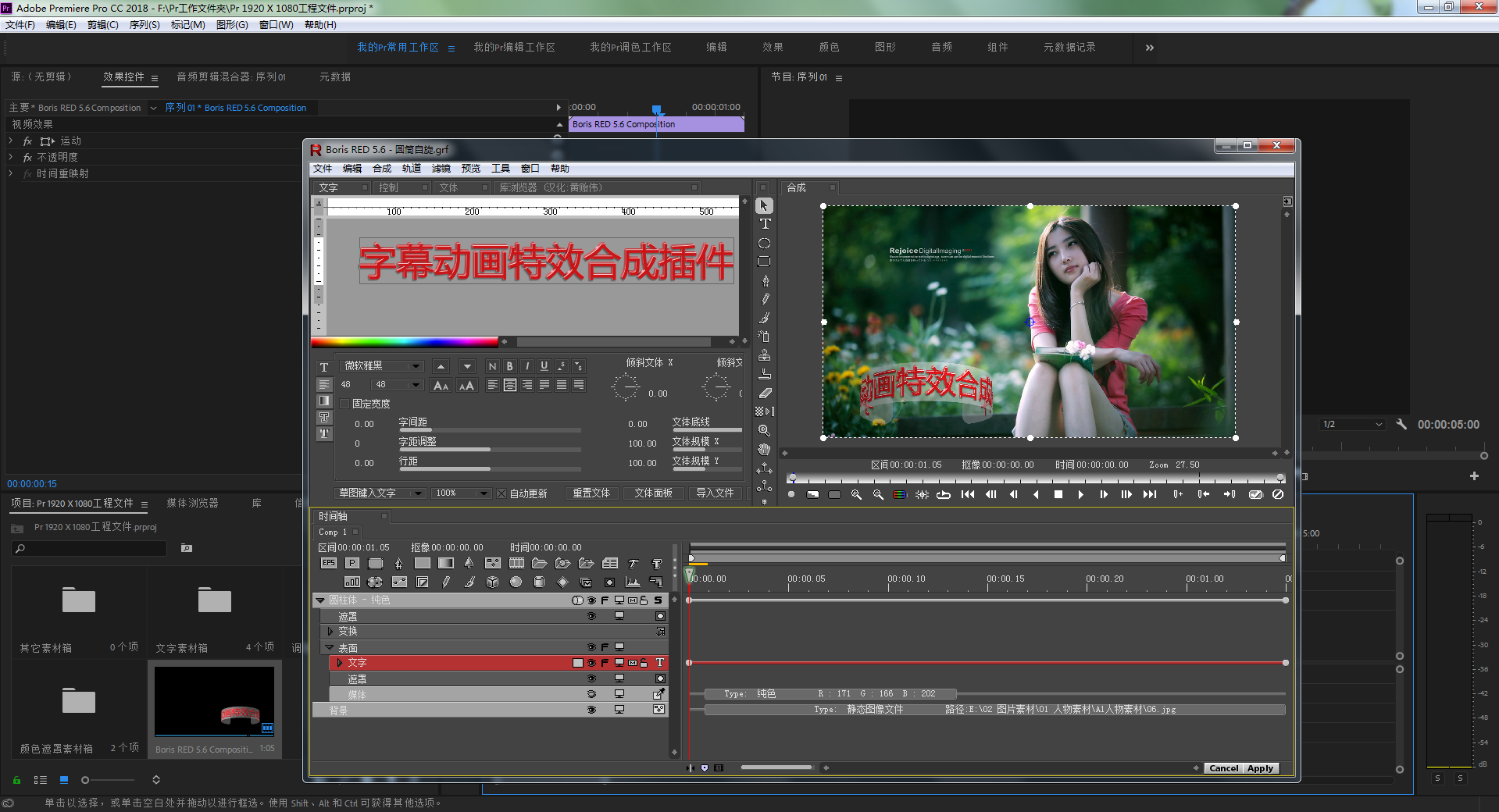This screenshot has height=812, width=1499.
Task: Click the 文体面板 button
Action: [x=654, y=493]
